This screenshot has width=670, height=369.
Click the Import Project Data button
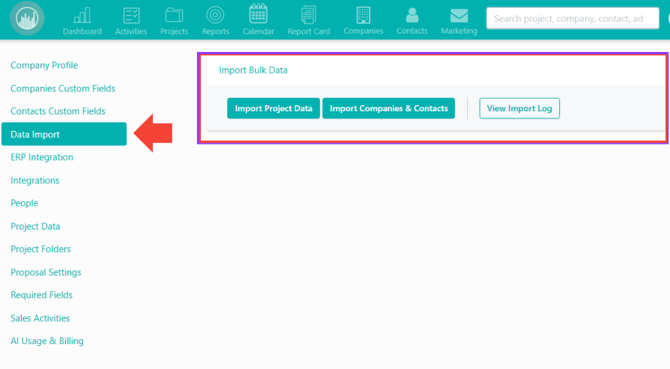coord(273,108)
